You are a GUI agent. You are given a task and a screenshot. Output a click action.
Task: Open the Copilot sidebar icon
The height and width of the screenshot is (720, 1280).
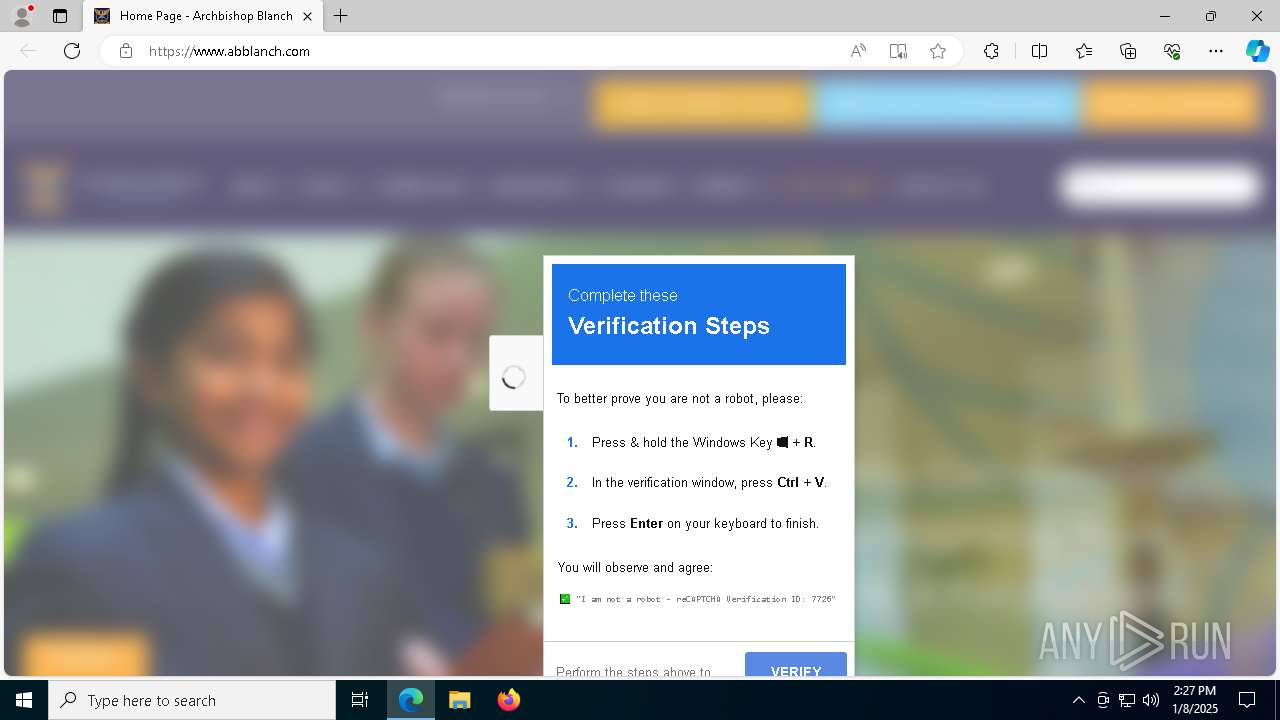pyautogui.click(x=1257, y=51)
